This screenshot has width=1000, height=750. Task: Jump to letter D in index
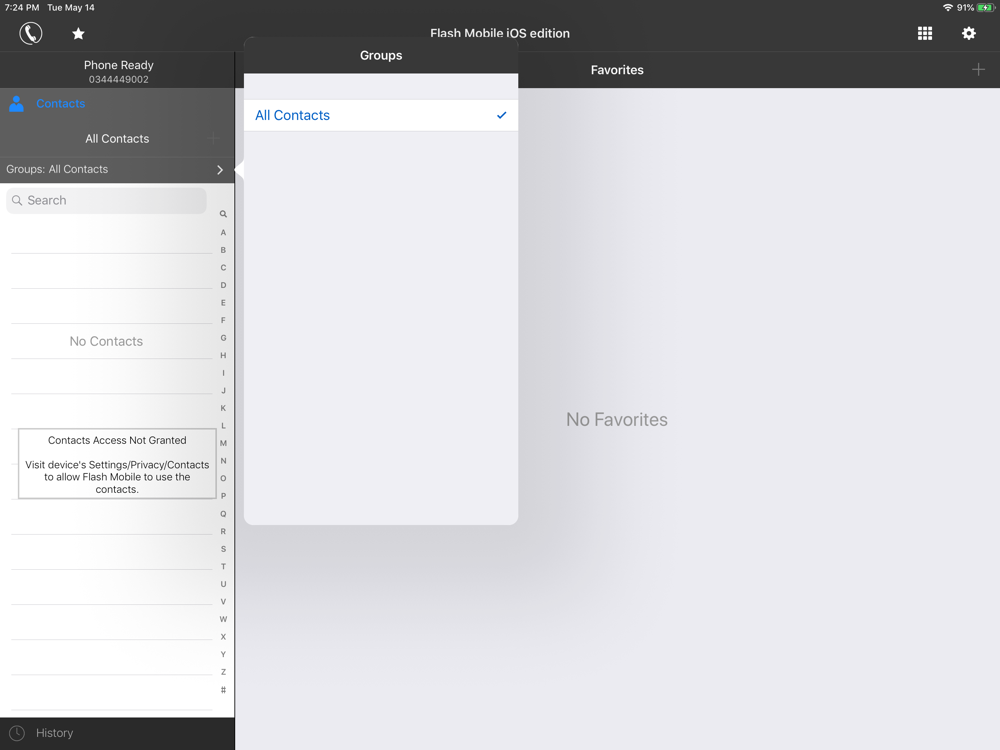(223, 285)
